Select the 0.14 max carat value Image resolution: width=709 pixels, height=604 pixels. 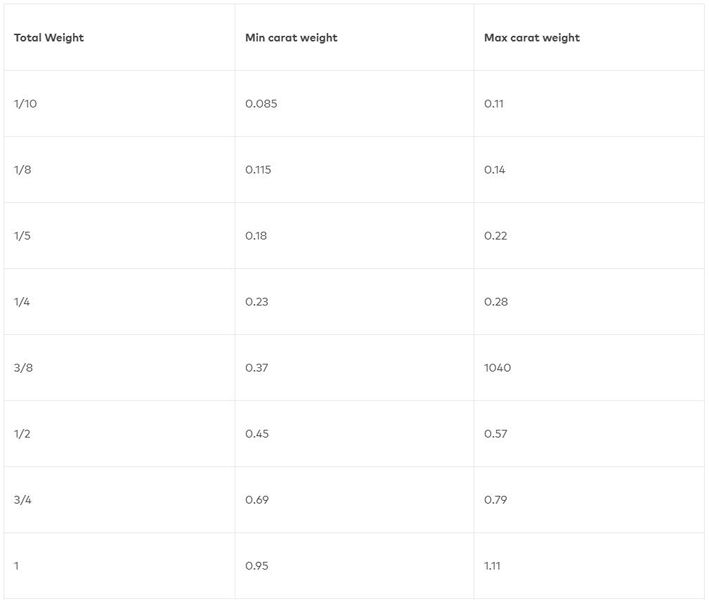(x=494, y=170)
